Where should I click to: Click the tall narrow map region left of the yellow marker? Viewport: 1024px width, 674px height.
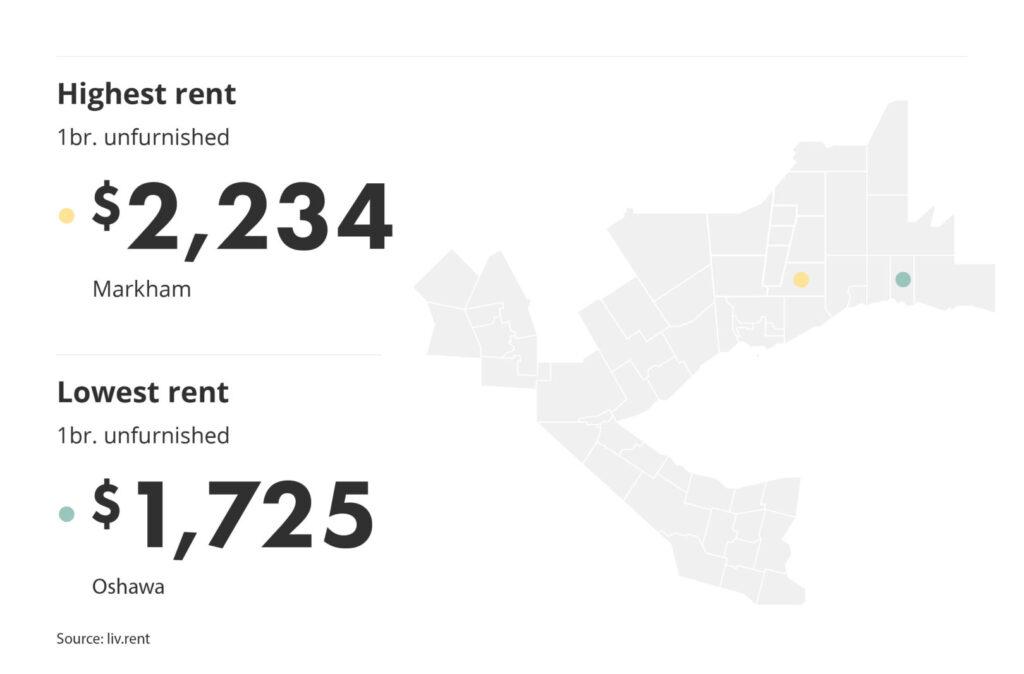click(x=775, y=245)
